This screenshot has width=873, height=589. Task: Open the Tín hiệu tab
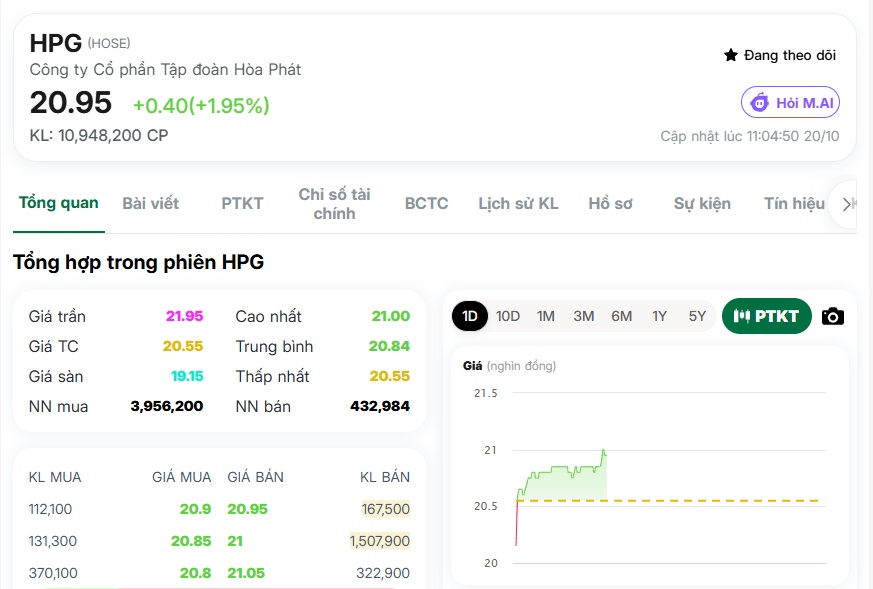click(x=794, y=203)
